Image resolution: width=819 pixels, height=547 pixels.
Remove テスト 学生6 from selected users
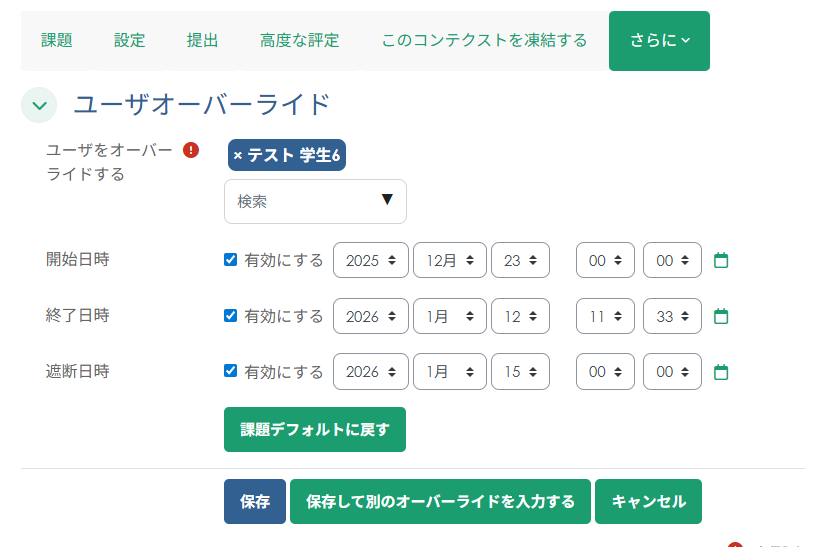pyautogui.click(x=238, y=155)
